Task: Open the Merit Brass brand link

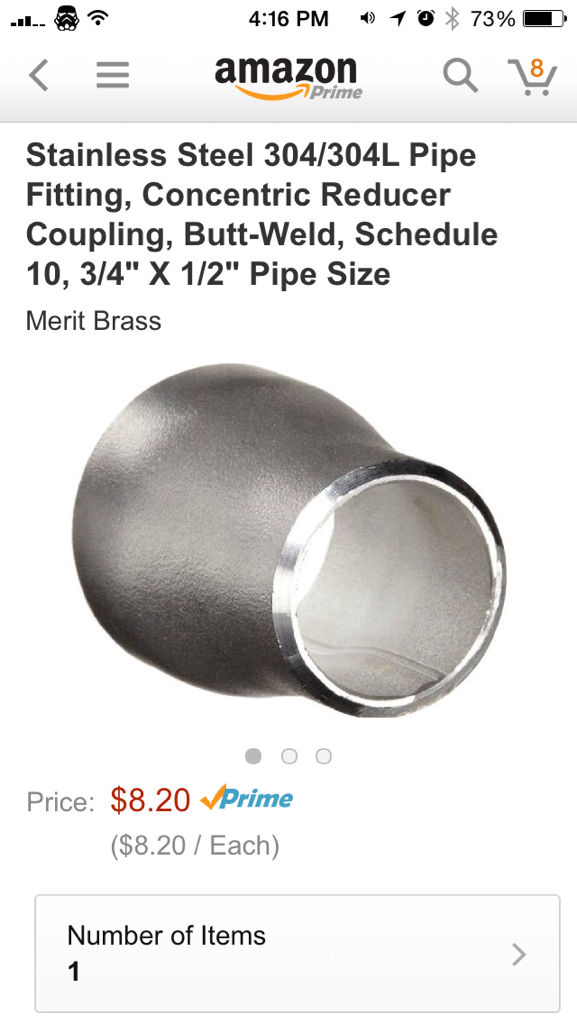Action: coord(93,321)
